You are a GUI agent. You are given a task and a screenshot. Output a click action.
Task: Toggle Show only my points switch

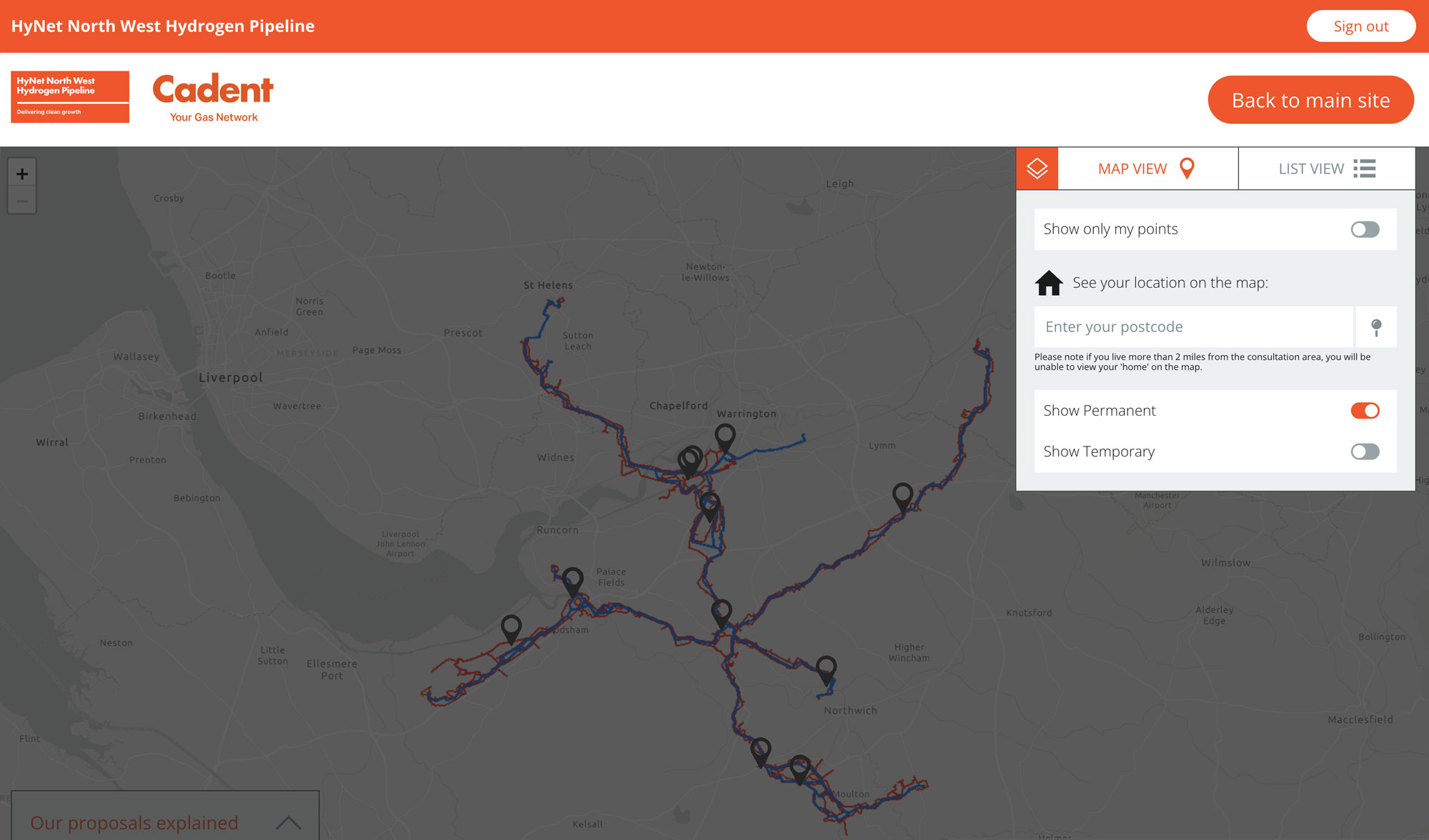[x=1365, y=229]
